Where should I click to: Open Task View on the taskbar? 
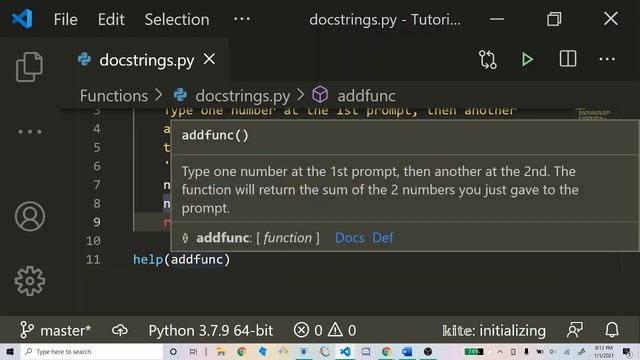pos(193,351)
